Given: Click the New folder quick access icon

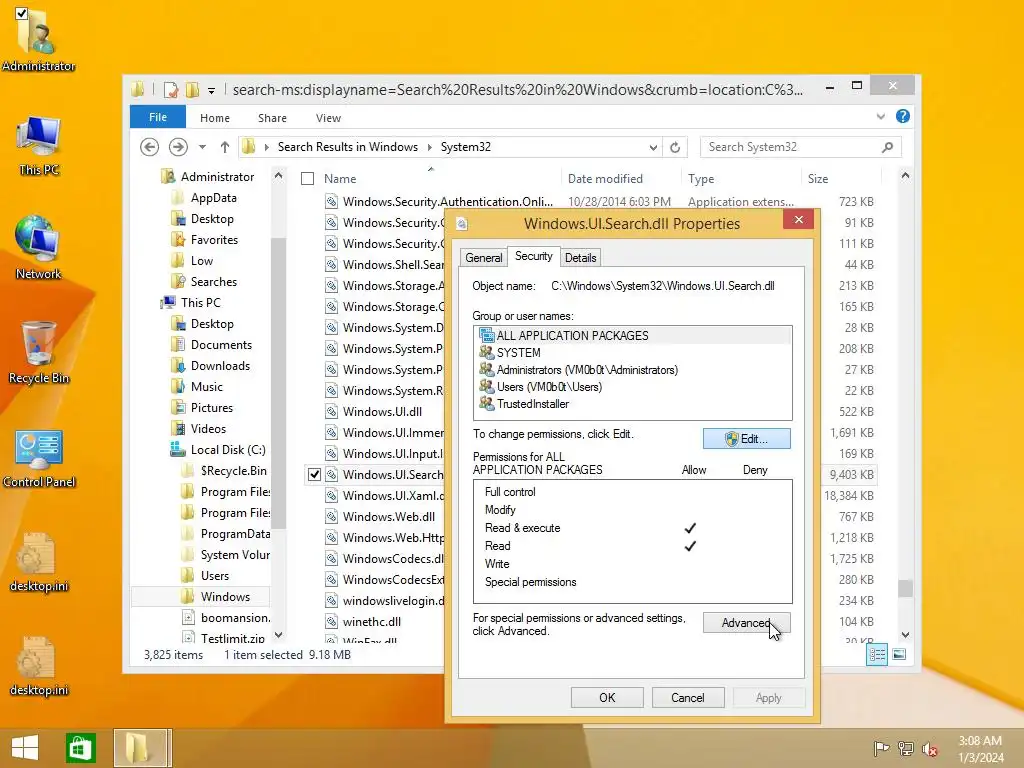Looking at the screenshot, I should (192, 89).
